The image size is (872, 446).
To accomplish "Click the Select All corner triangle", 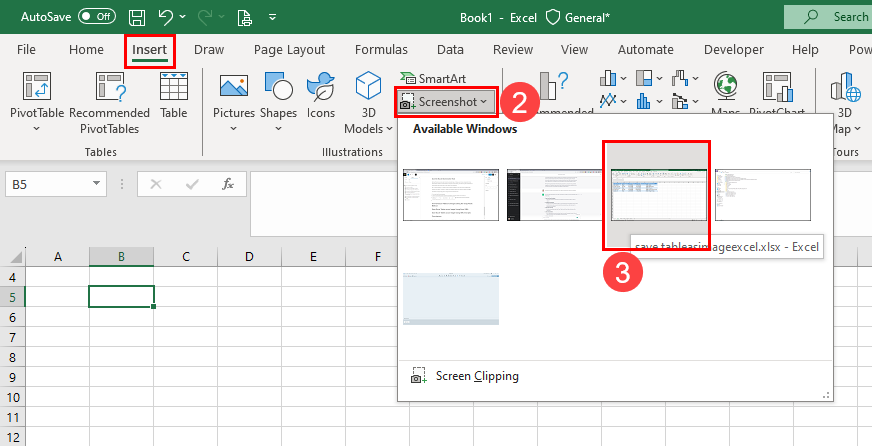I will coord(14,256).
